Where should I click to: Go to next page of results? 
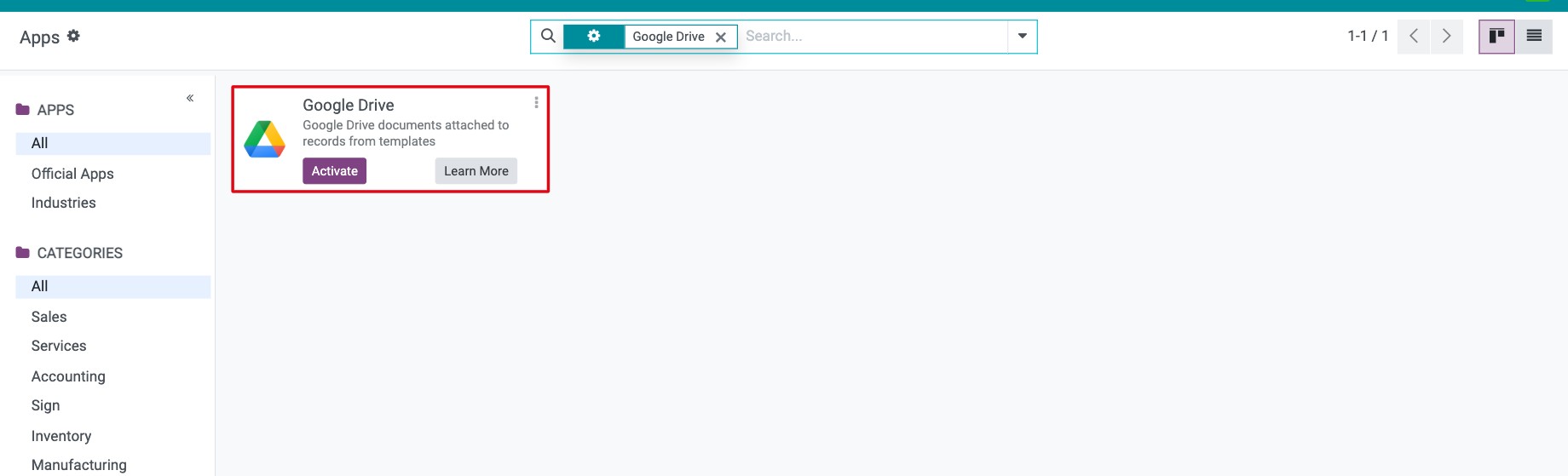click(x=1446, y=36)
